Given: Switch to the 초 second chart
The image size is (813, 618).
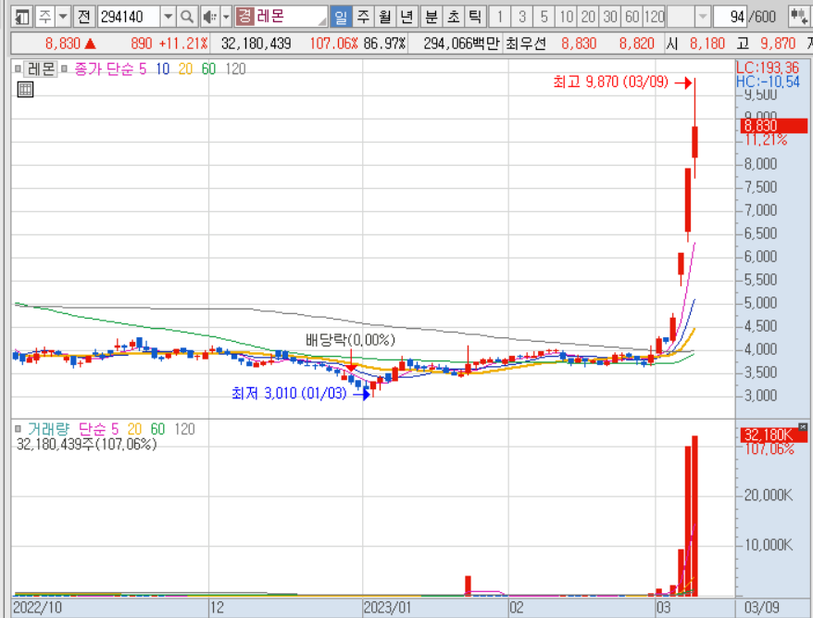Looking at the screenshot, I should (x=453, y=17).
